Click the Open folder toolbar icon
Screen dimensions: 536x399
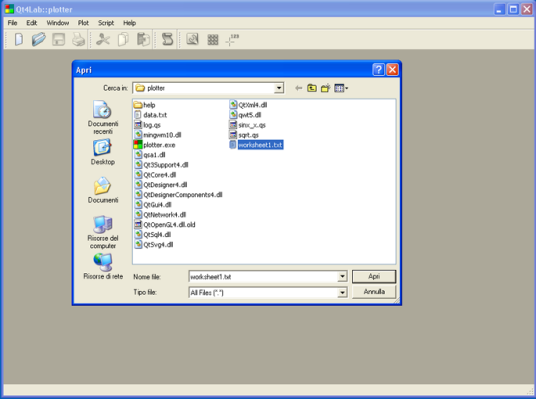(39, 39)
